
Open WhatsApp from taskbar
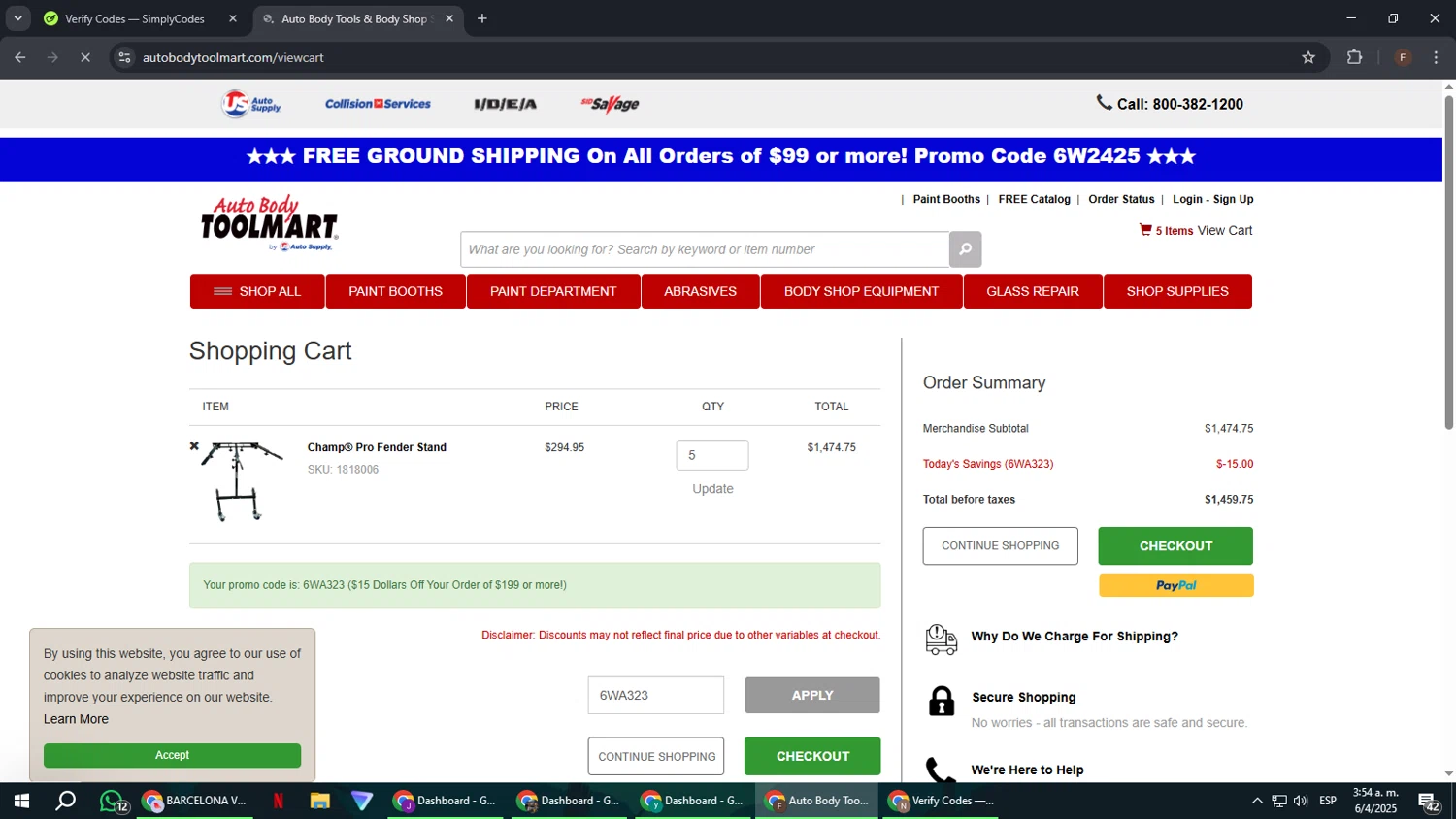(113, 801)
